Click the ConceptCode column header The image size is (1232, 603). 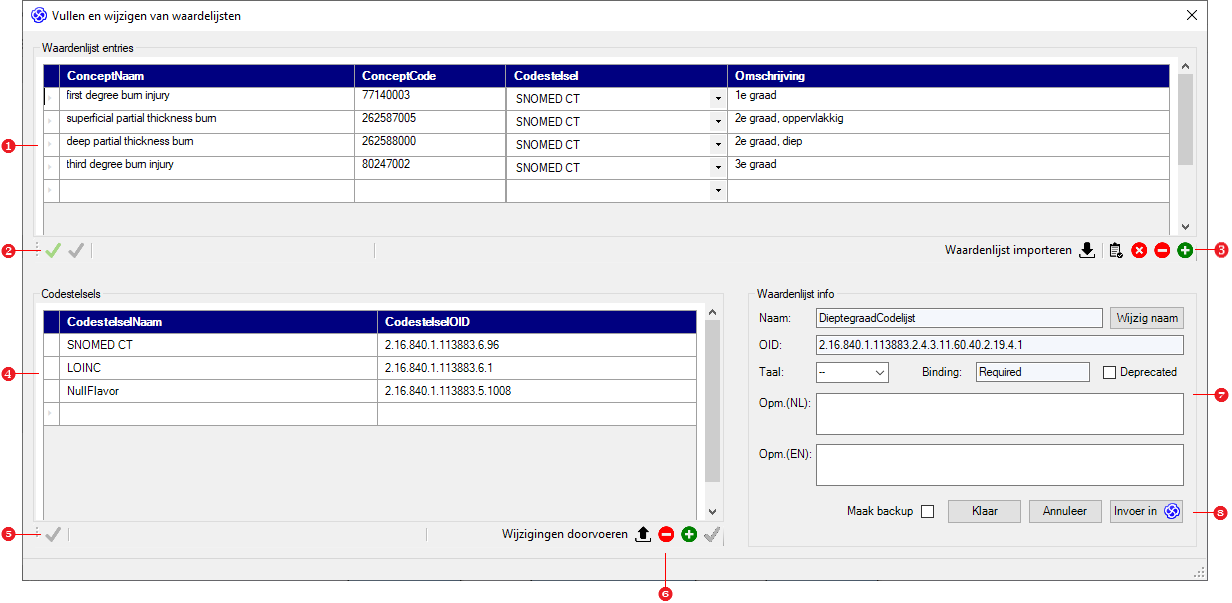tap(430, 76)
